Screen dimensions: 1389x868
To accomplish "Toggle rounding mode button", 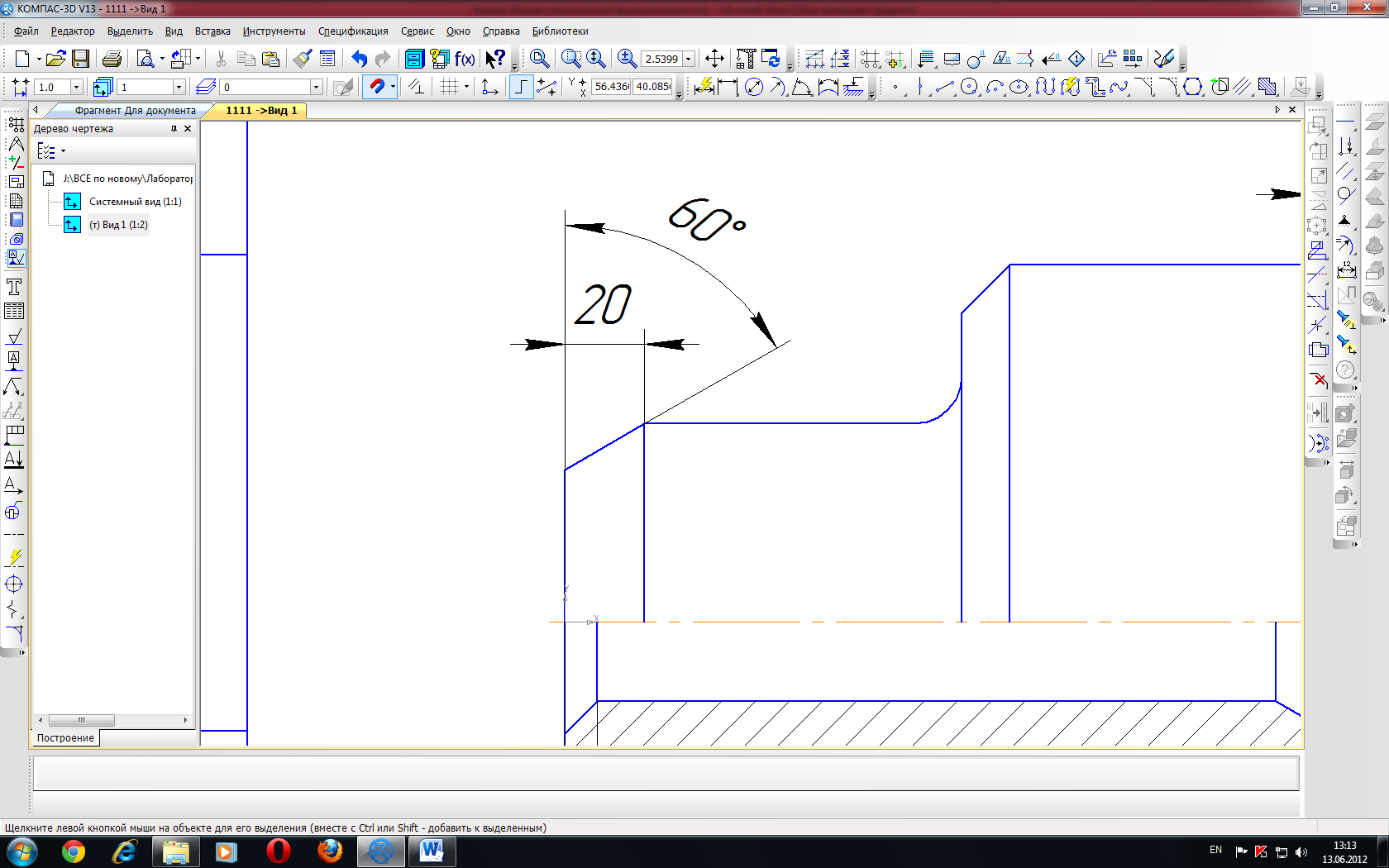I will [x=547, y=86].
